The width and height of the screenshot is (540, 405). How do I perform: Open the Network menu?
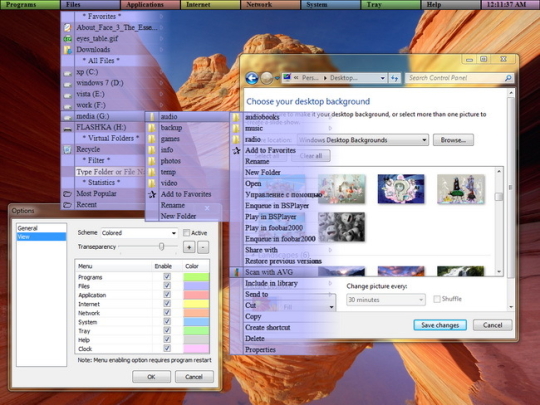(x=270, y=4)
